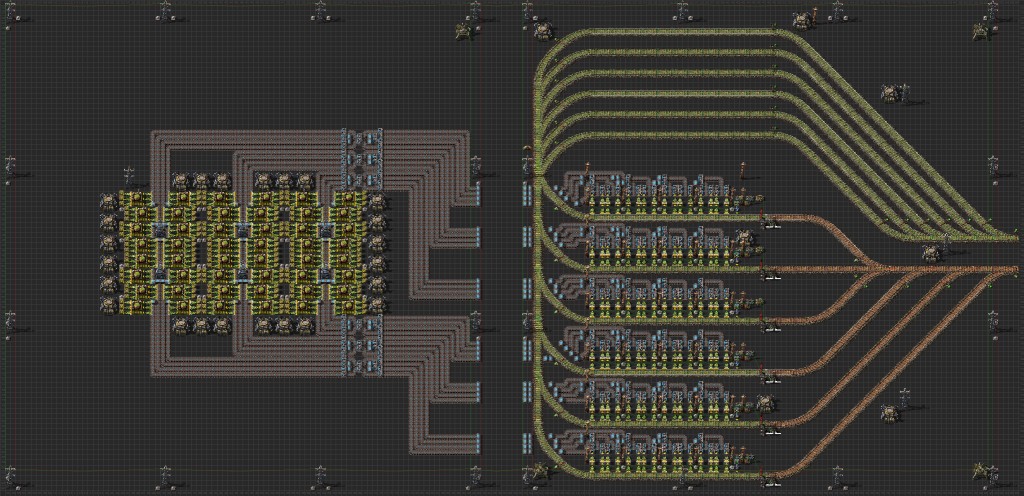Click the lower-right blue beacon in the machine array
This screenshot has height=496, width=1024.
(326, 274)
